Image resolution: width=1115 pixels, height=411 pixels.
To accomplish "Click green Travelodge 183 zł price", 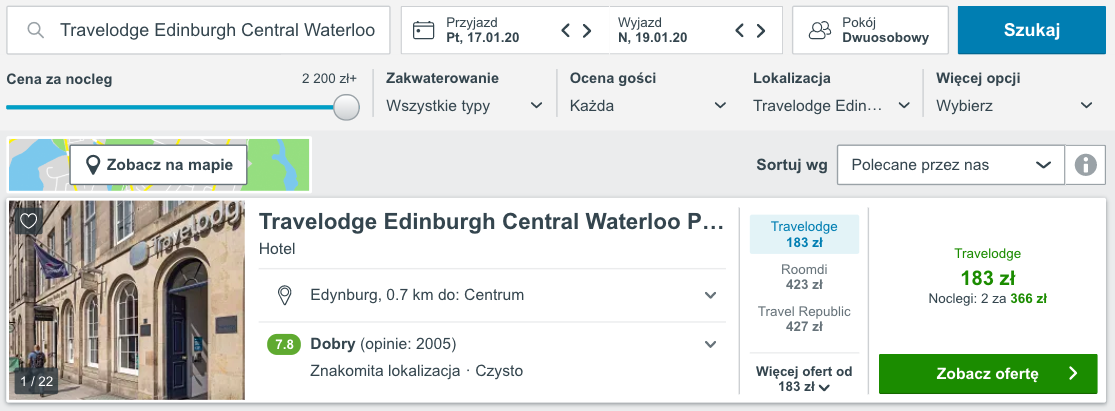I will (x=987, y=277).
